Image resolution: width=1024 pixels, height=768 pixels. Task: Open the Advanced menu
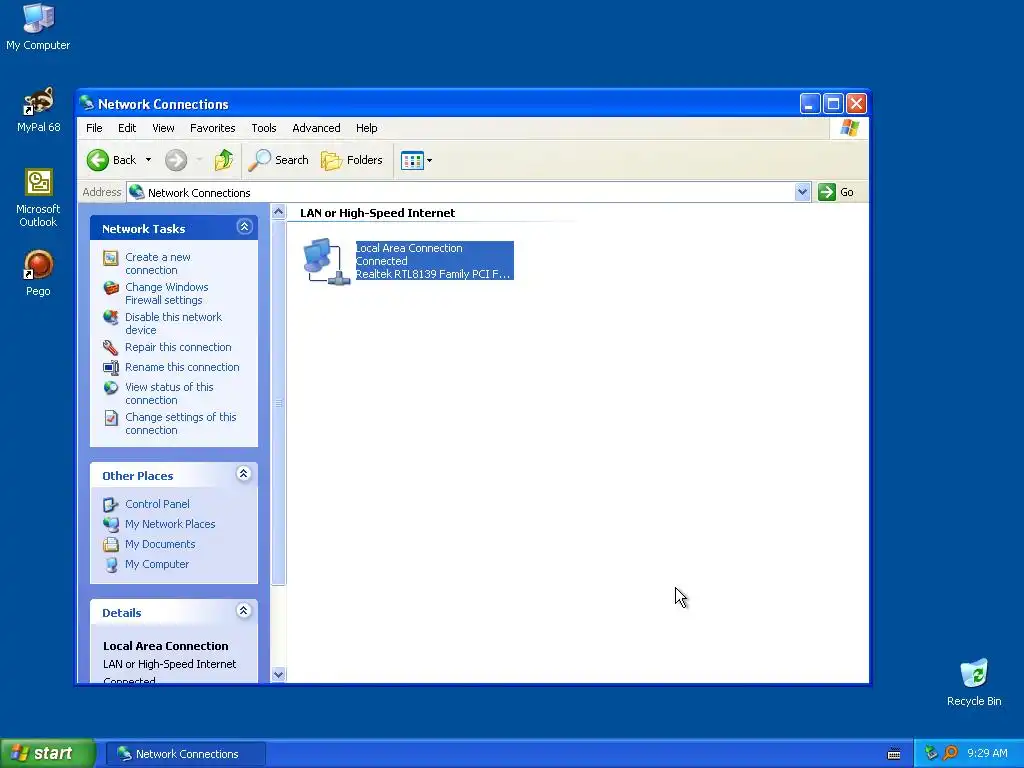pyautogui.click(x=316, y=128)
